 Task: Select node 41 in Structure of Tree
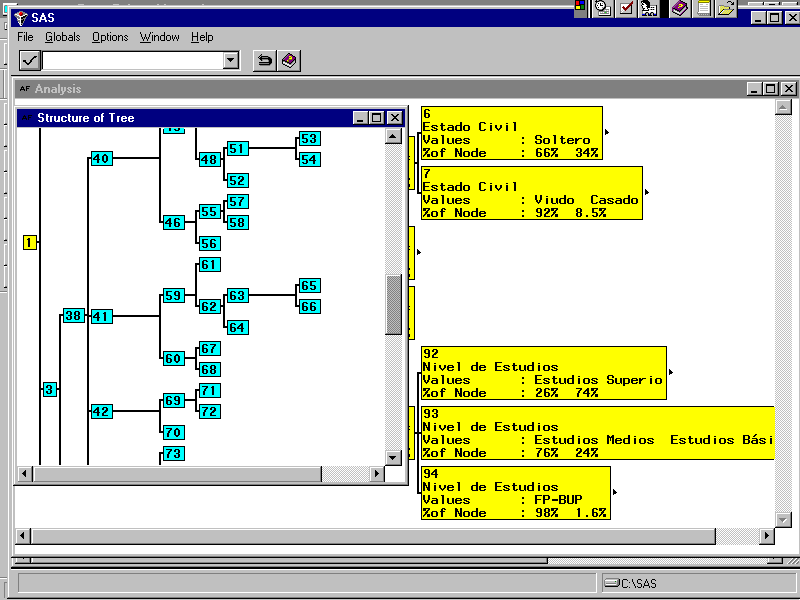[101, 316]
